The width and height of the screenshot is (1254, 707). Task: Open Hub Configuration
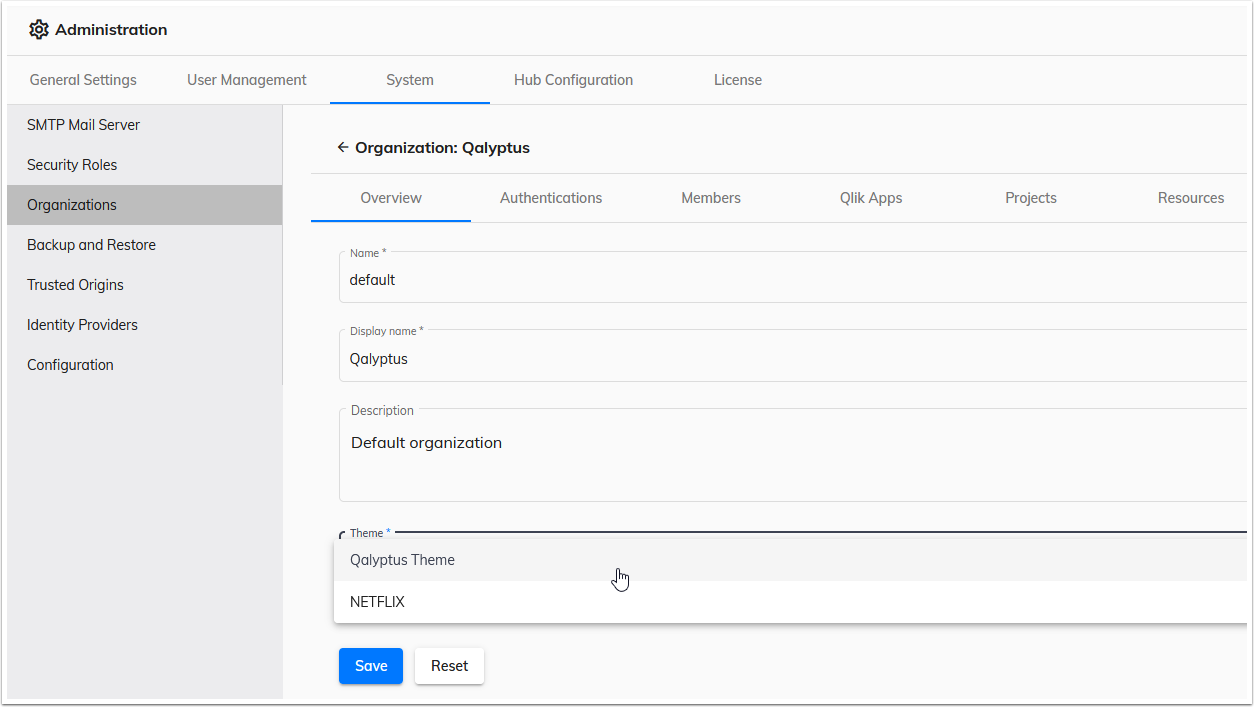tap(573, 79)
